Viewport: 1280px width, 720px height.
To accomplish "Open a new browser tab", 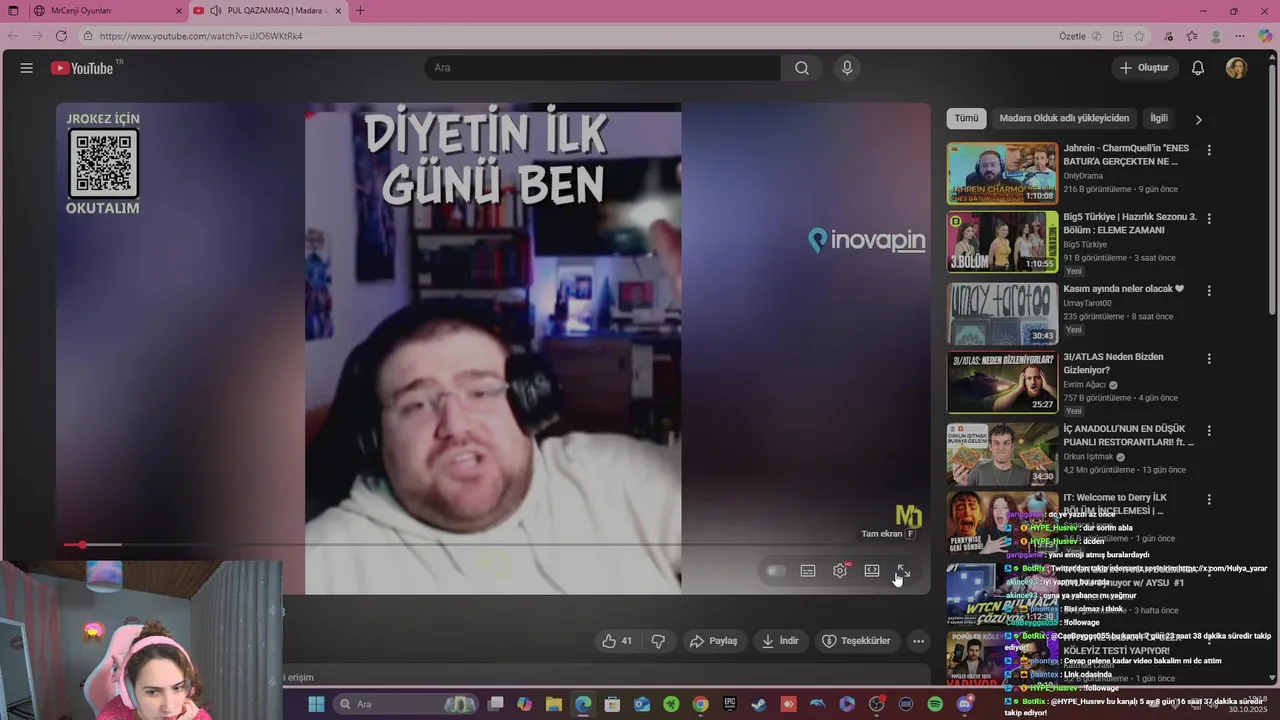I will (360, 11).
